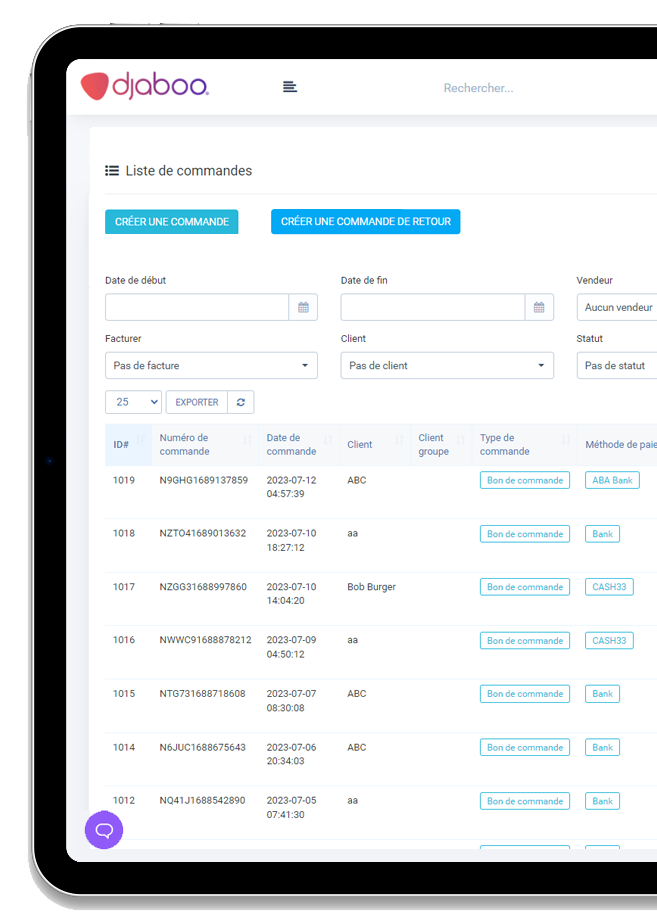Click Bon de commande tag for order 1015
The image size is (657, 920).
tap(524, 694)
